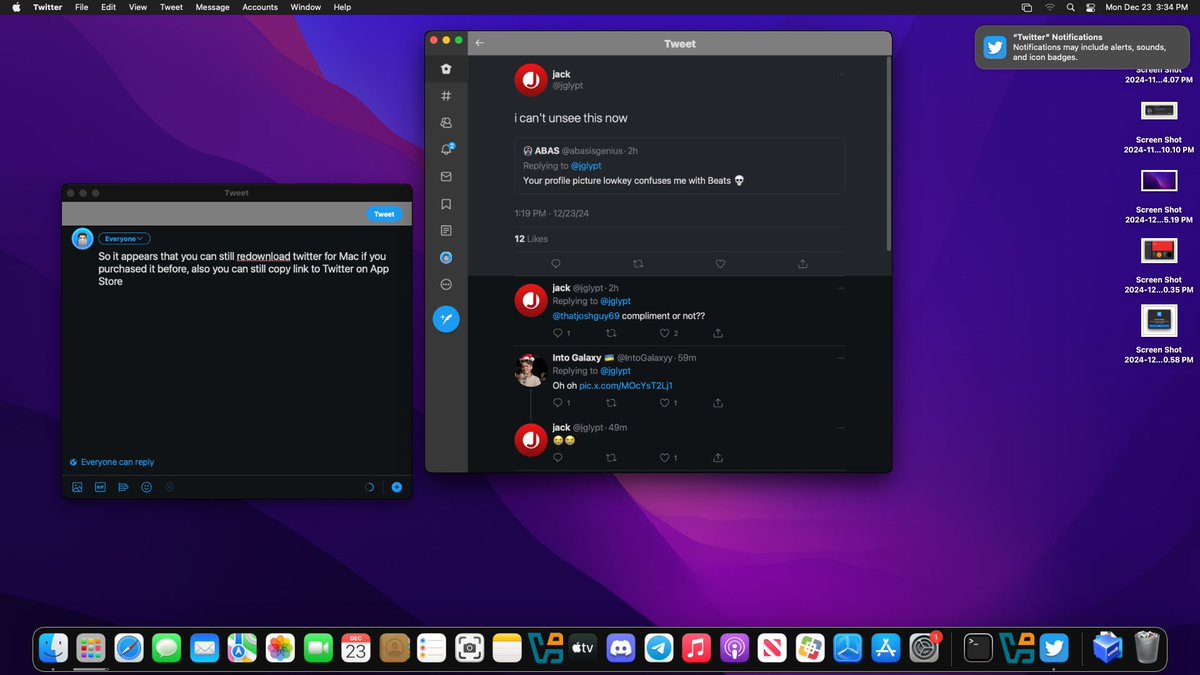The height and width of the screenshot is (675, 1200).
Task: Click the 'Everyone can reply' link
Action: [x=112, y=462]
